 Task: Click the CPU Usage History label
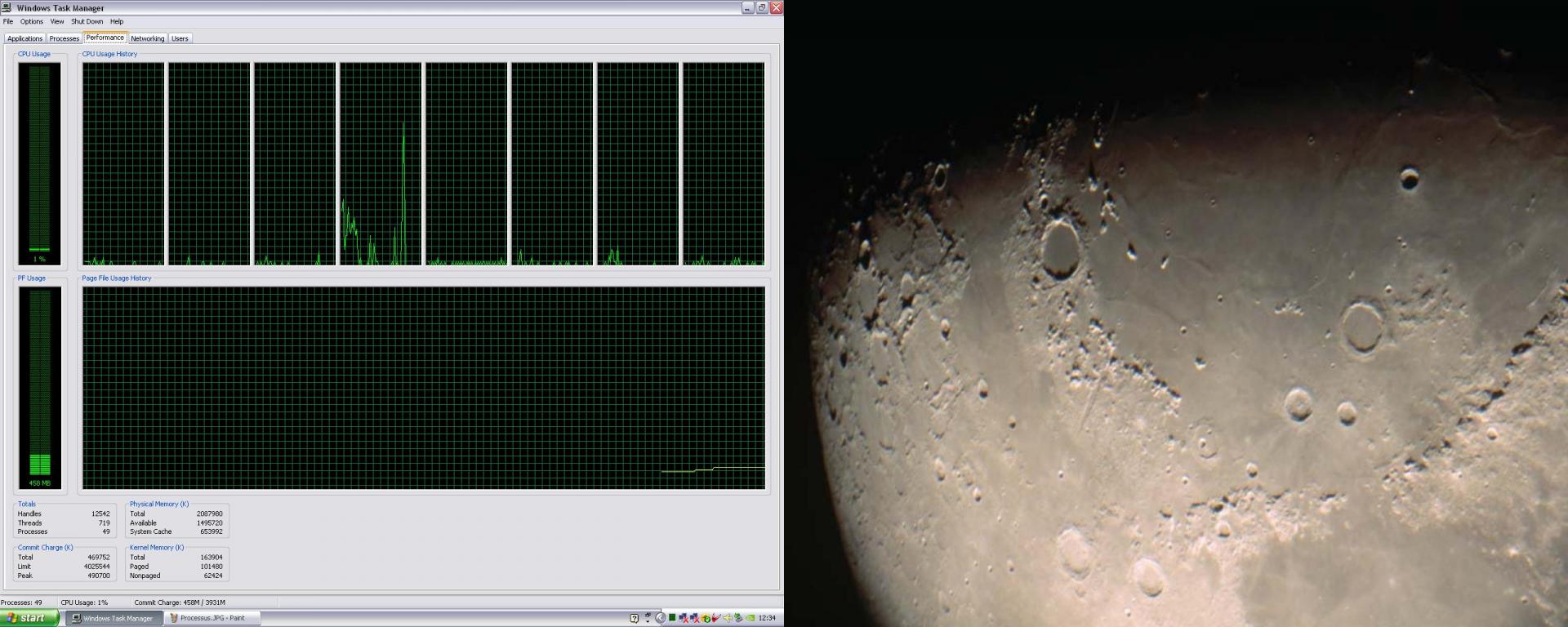[109, 54]
